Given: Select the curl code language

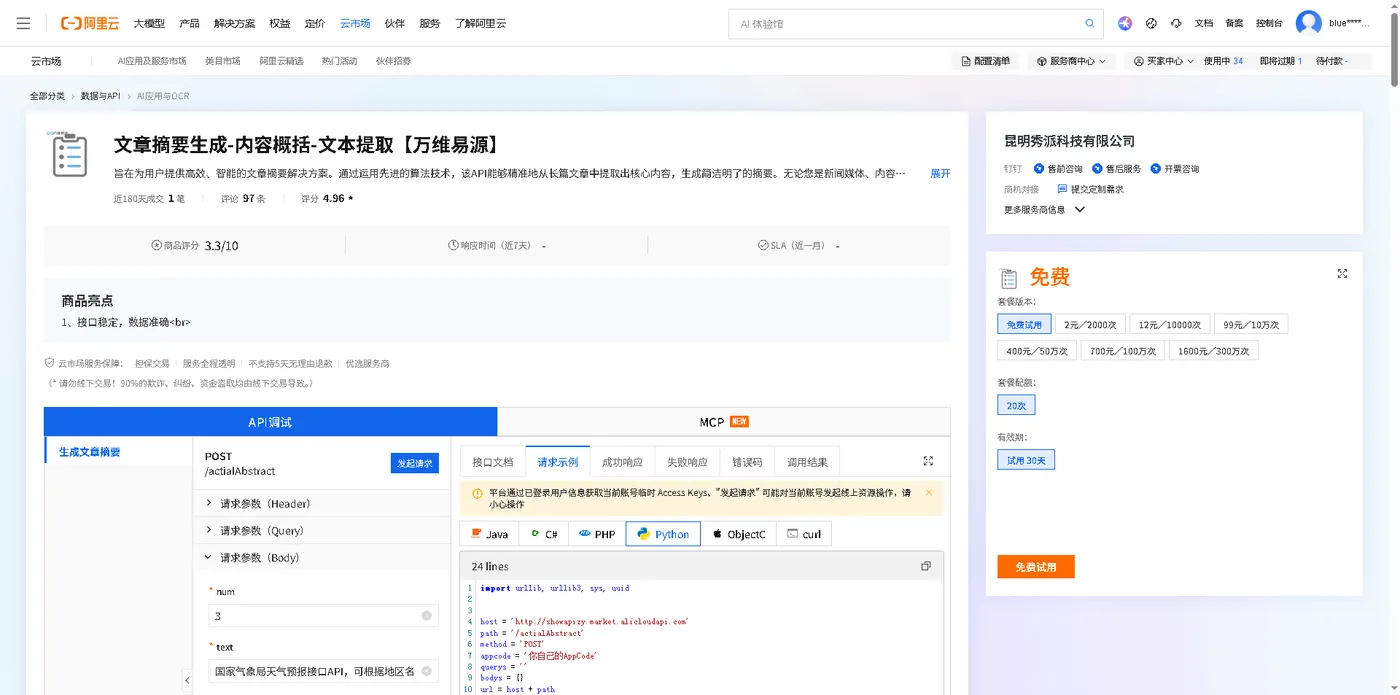Looking at the screenshot, I should (804, 534).
